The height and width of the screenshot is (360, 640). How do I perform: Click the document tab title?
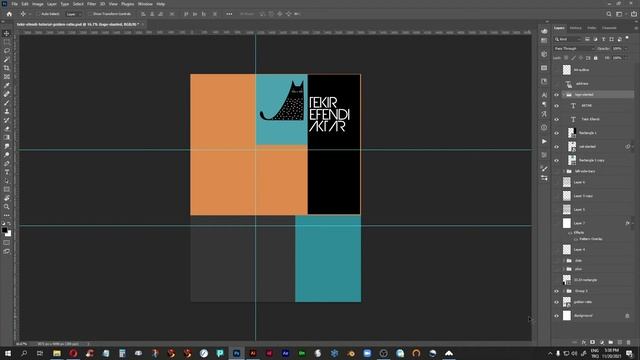[78, 24]
